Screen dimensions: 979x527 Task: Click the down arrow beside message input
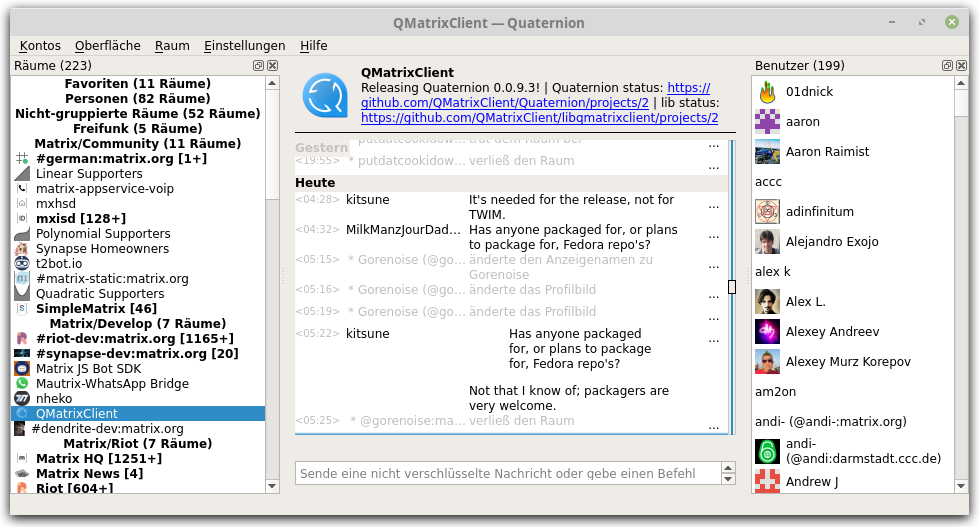(x=728, y=479)
